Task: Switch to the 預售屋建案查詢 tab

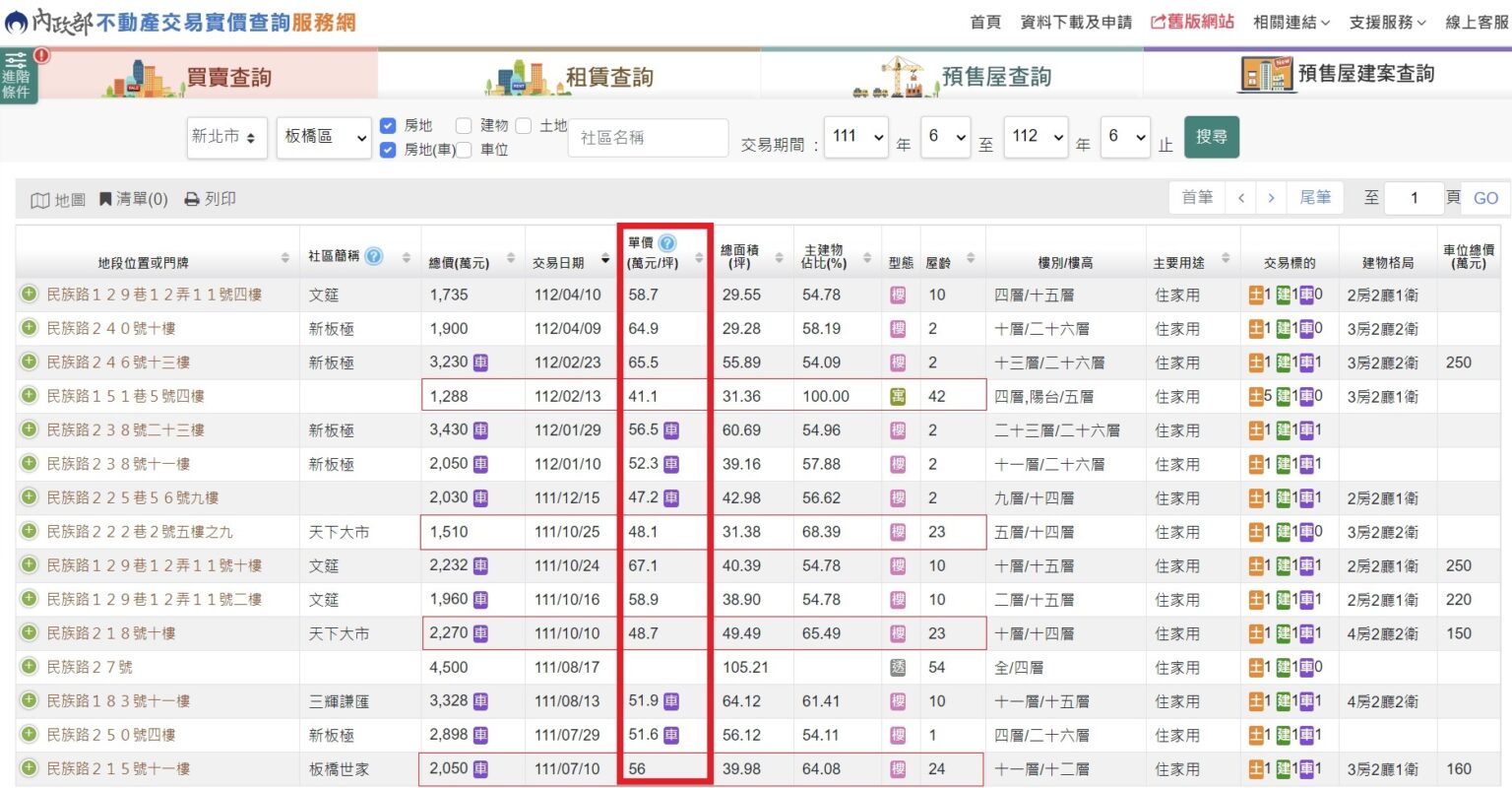Action: point(1327,74)
